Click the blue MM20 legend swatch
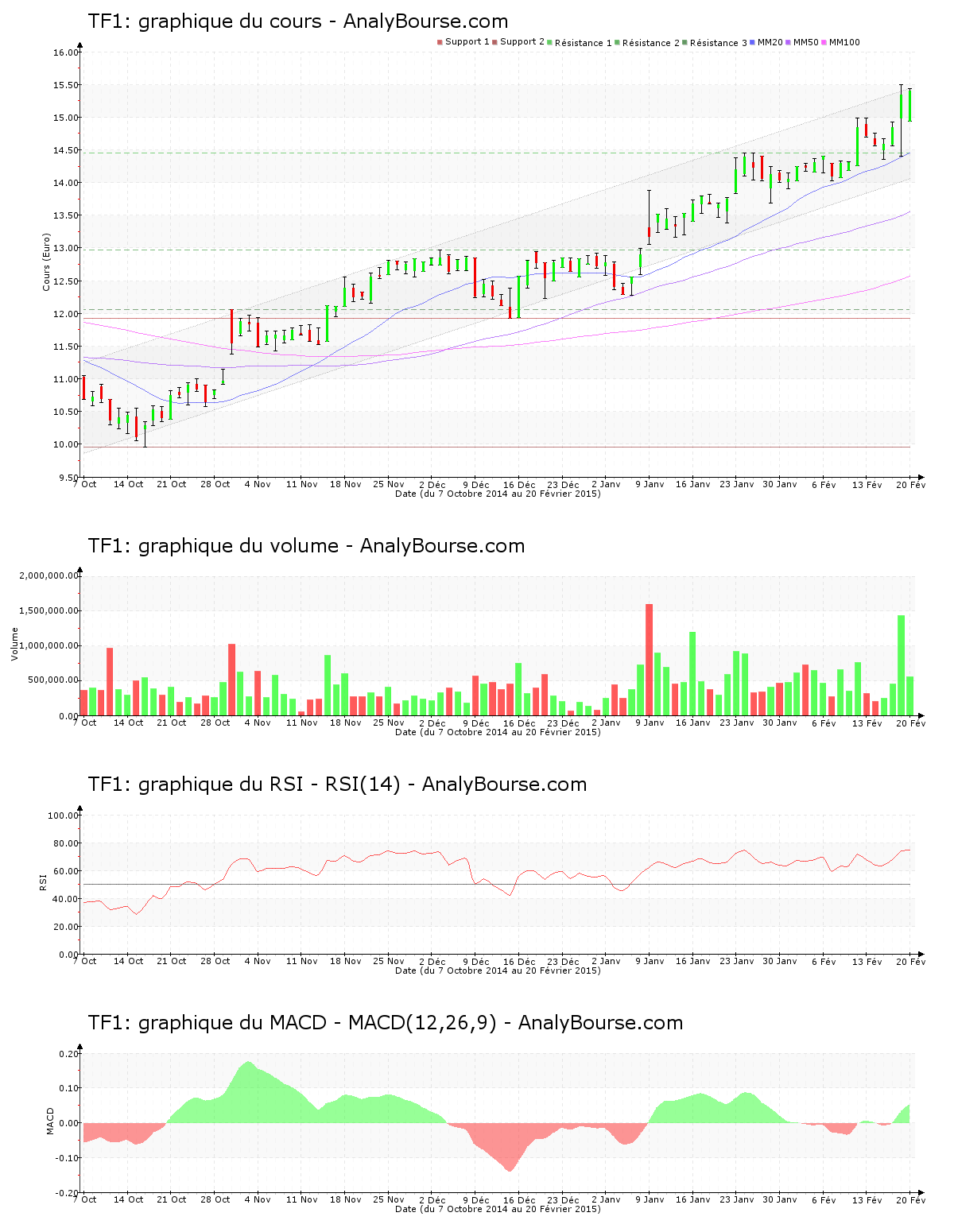The image size is (954, 1232). click(752, 42)
